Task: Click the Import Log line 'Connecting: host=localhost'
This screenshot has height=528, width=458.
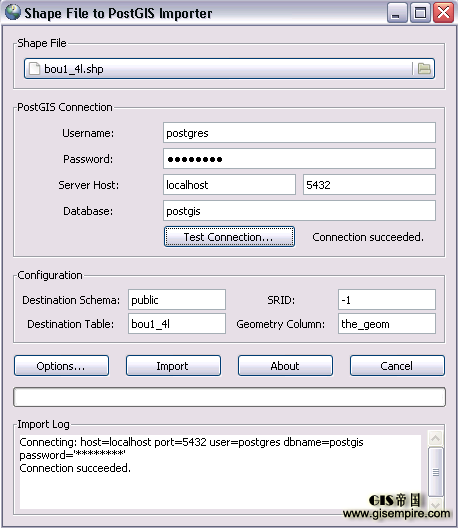Action: [x=191, y=442]
